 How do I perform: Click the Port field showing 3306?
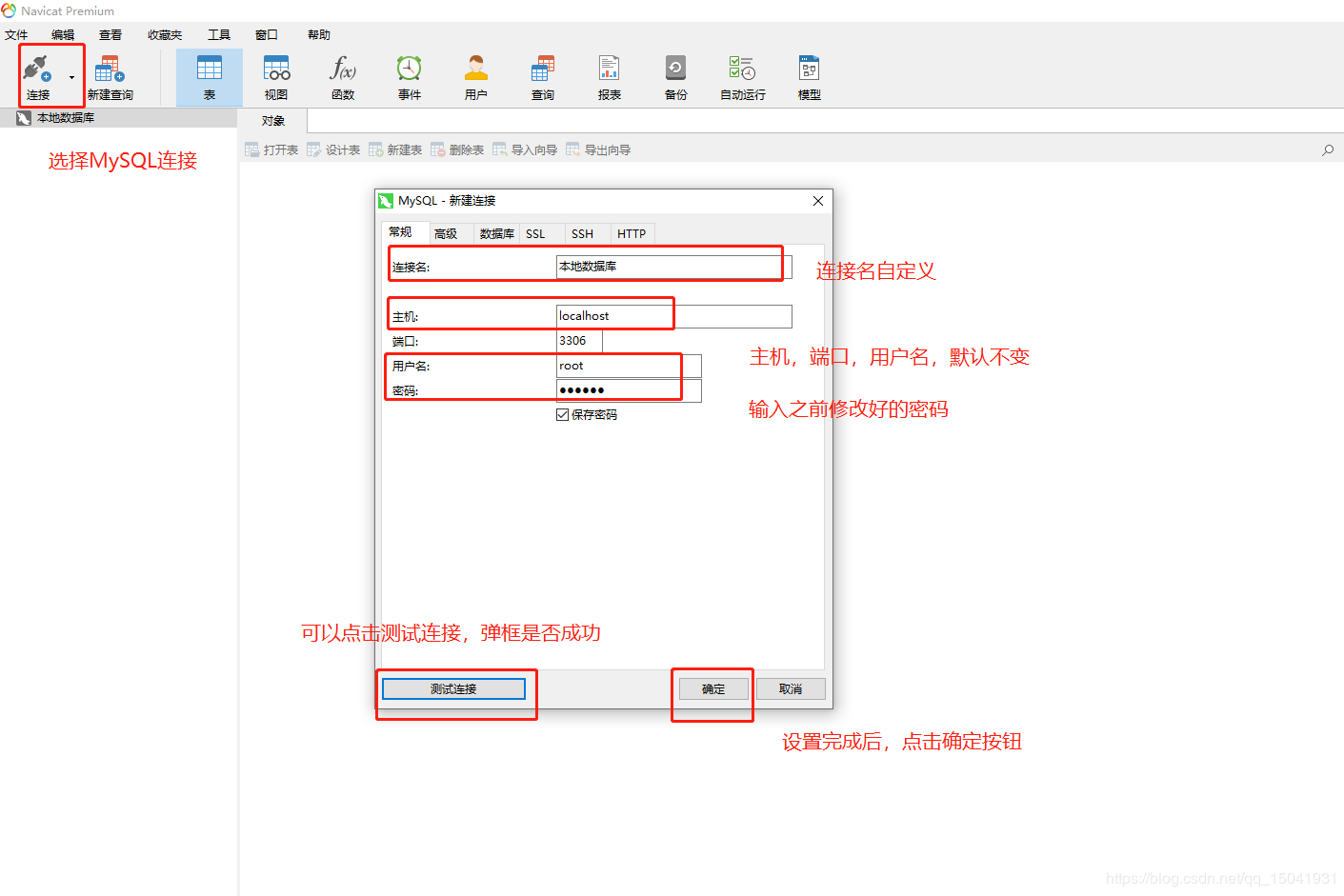point(579,341)
